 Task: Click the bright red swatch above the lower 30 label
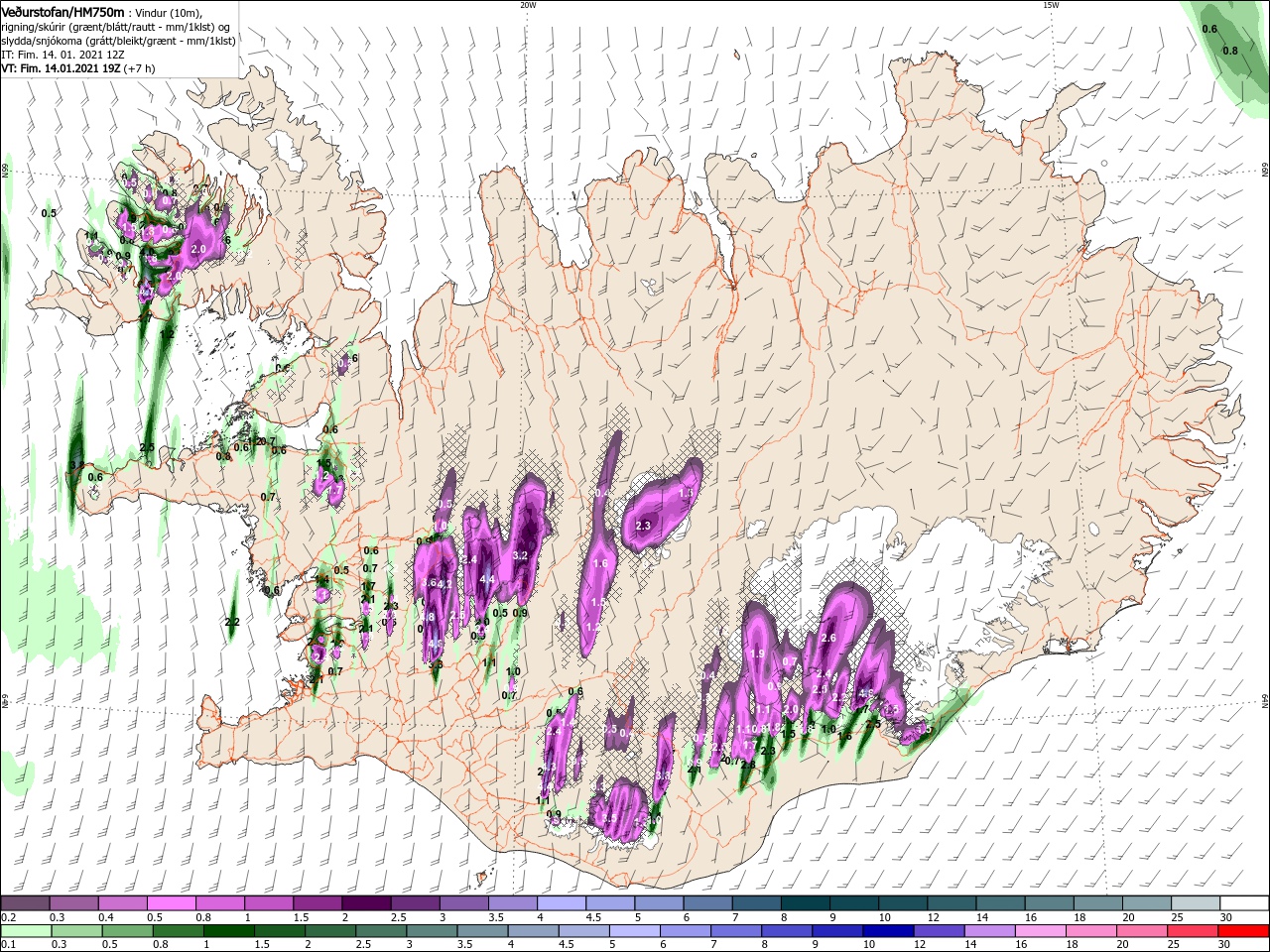tap(1244, 931)
